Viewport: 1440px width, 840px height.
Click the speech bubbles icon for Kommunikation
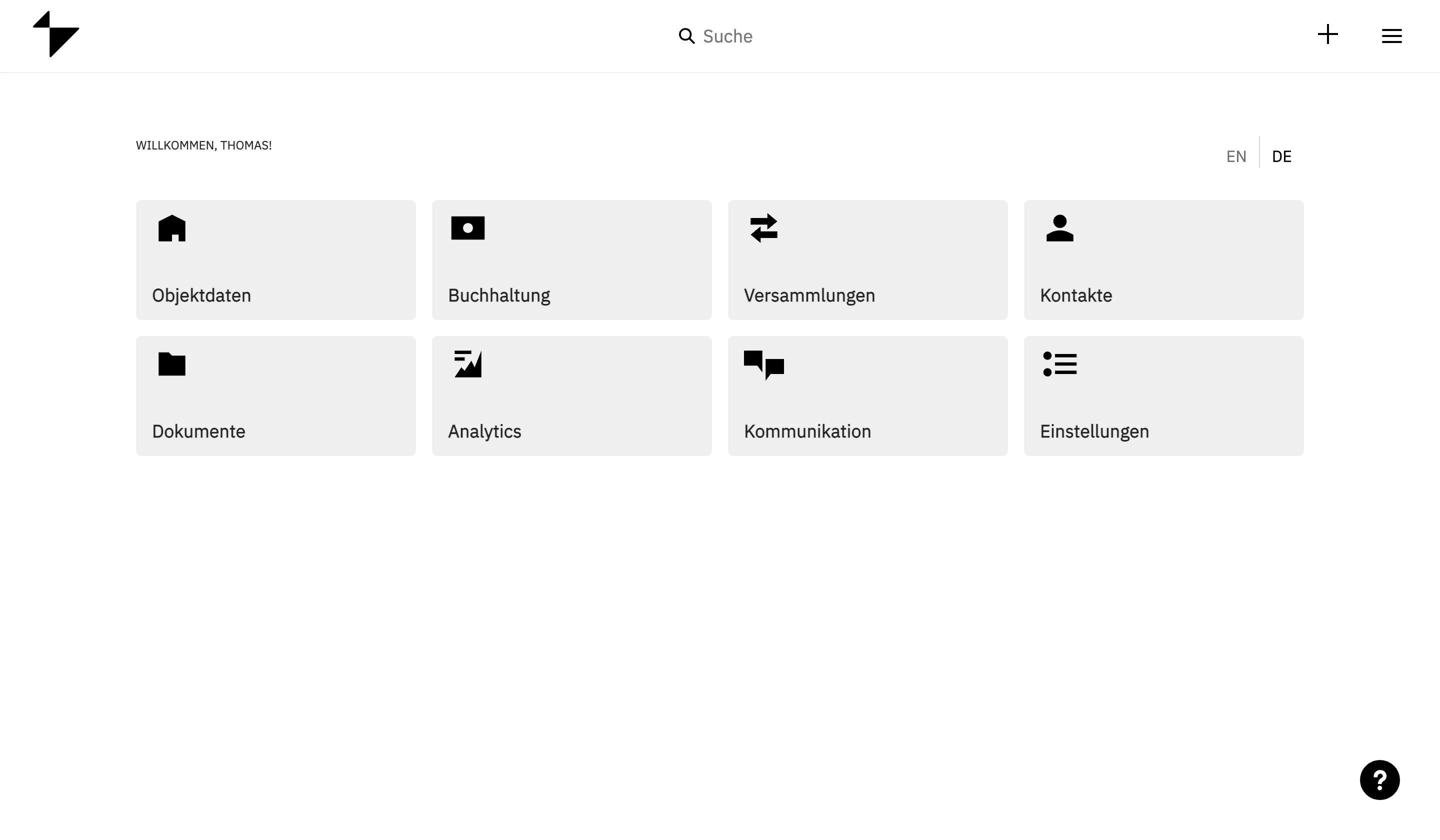coord(764,364)
